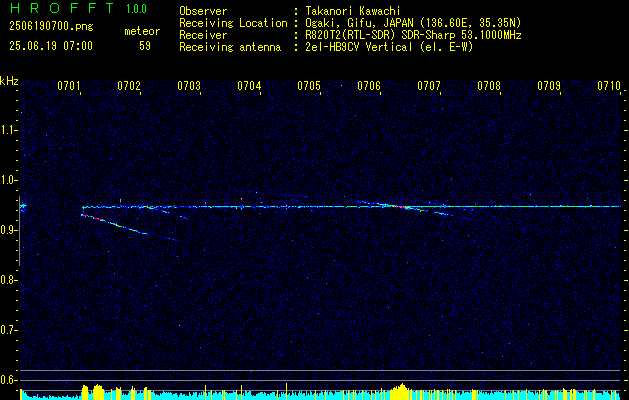Click the 0710 time marker
Viewport: 629px width, 400px height.
pyautogui.click(x=609, y=85)
